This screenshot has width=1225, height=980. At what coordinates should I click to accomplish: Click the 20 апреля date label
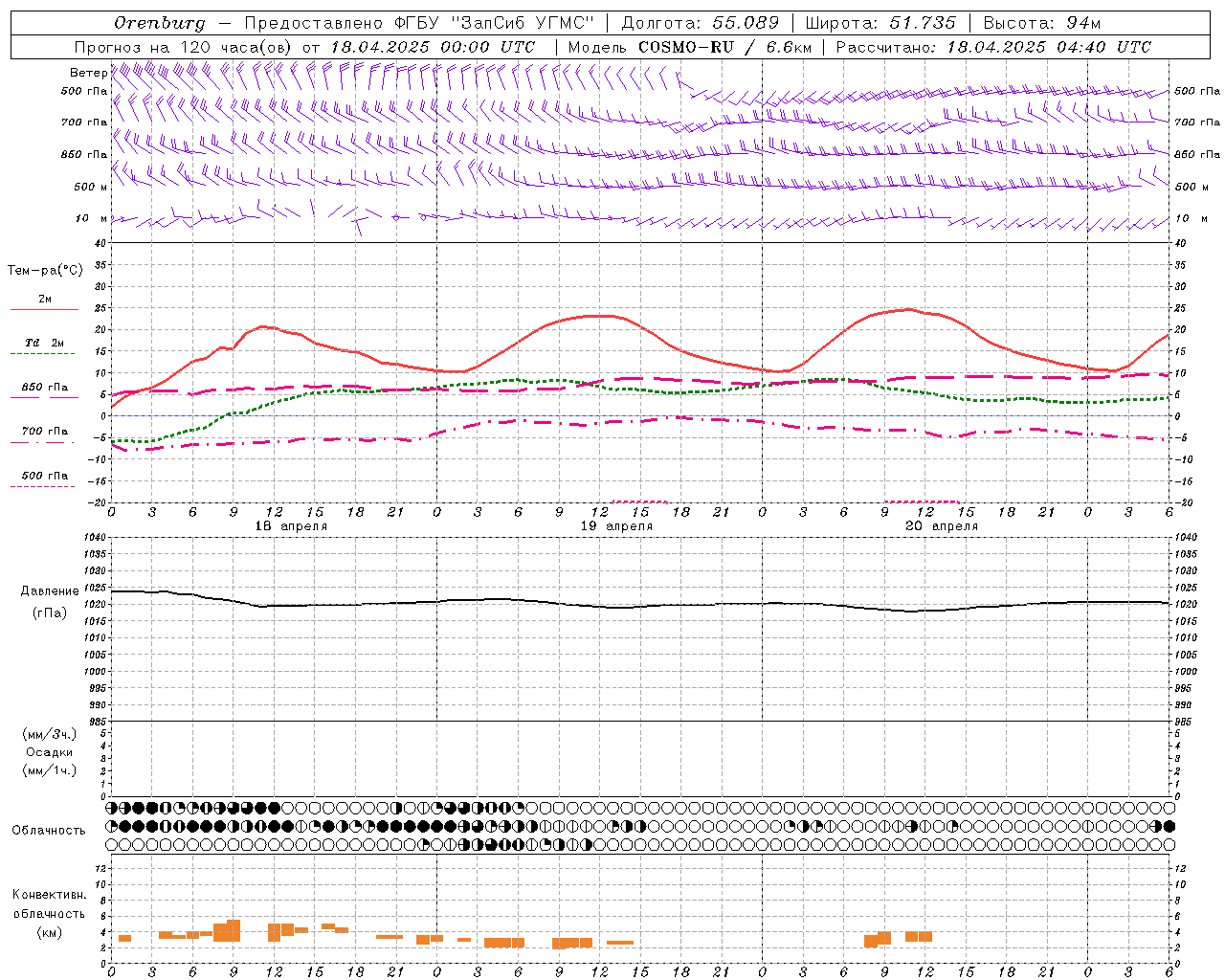click(x=942, y=526)
